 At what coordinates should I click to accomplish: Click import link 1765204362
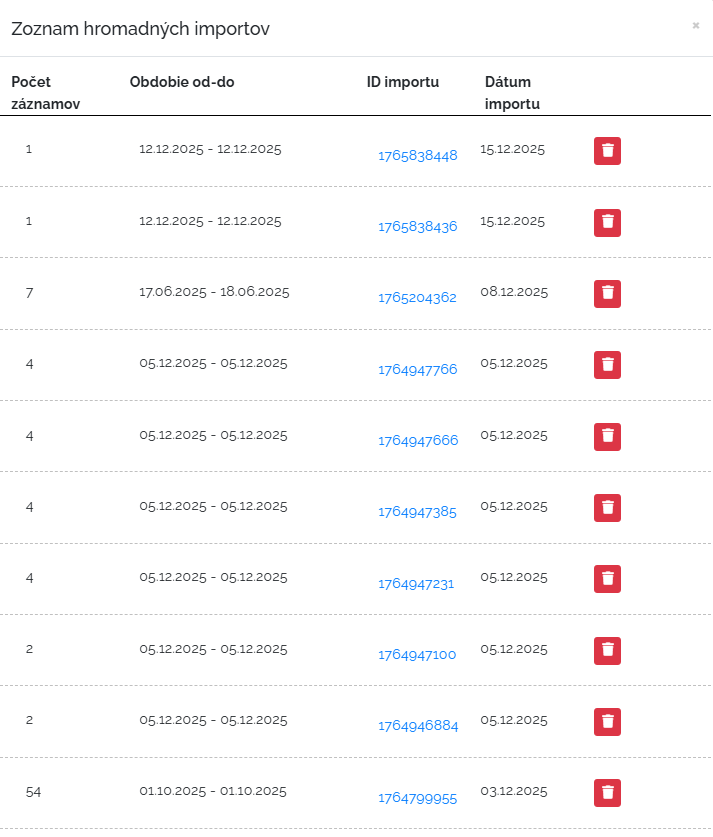click(417, 298)
